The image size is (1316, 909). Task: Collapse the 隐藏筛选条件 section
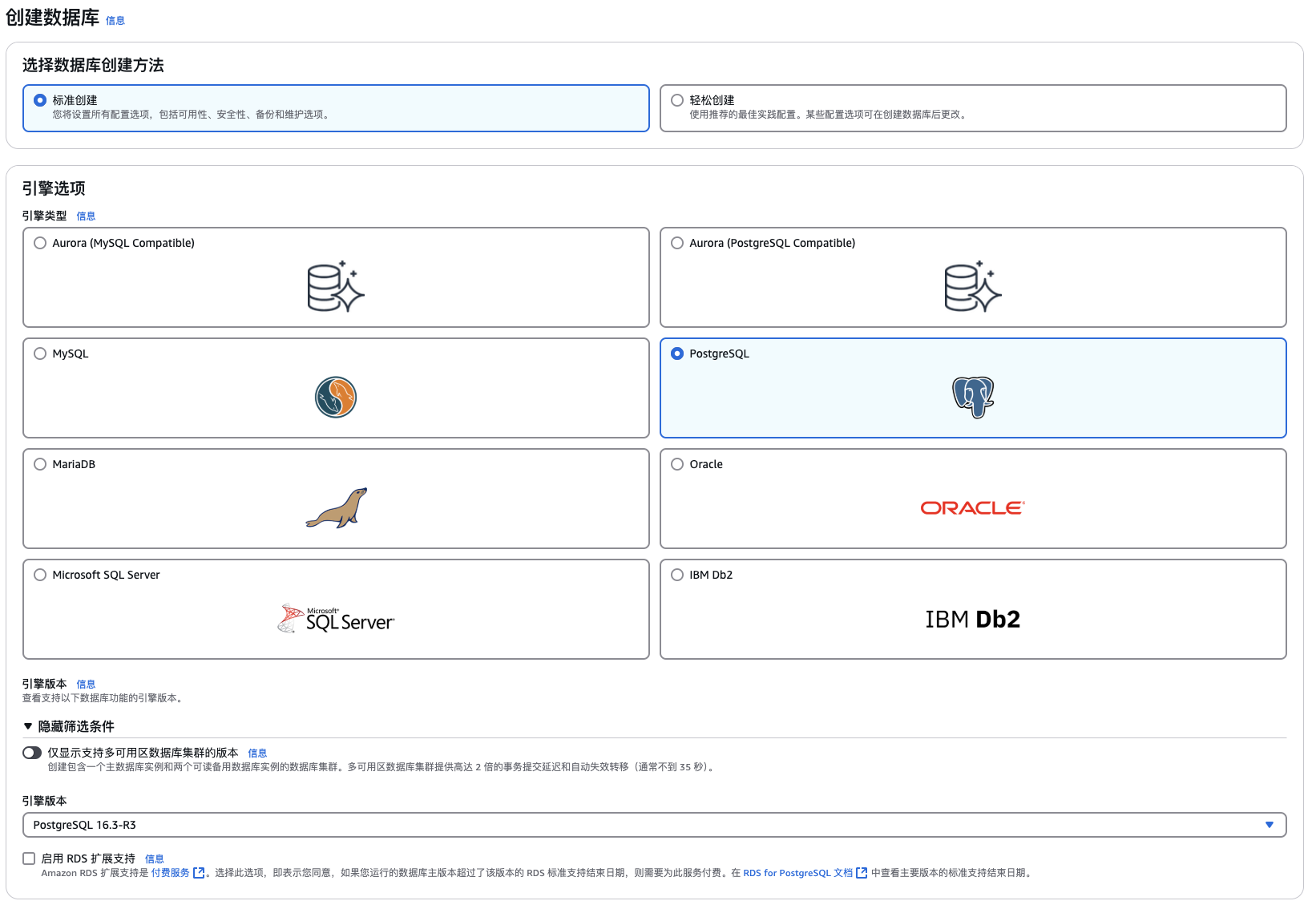pyautogui.click(x=69, y=726)
